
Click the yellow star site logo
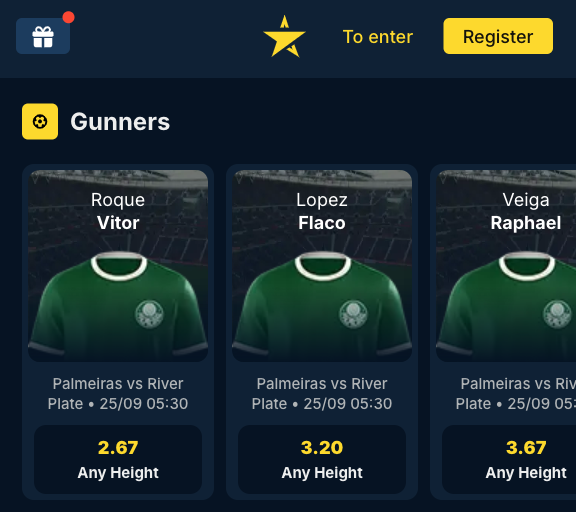click(284, 36)
